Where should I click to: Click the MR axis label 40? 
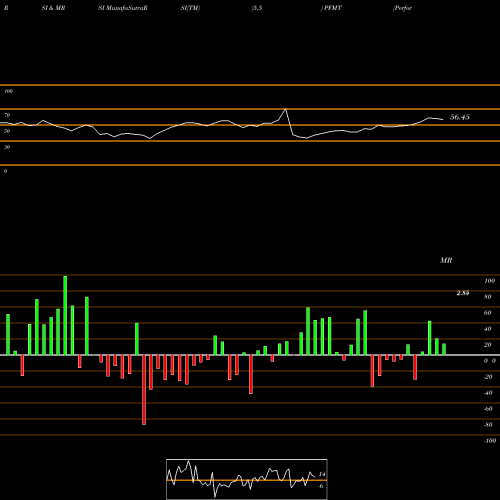pos(488,329)
